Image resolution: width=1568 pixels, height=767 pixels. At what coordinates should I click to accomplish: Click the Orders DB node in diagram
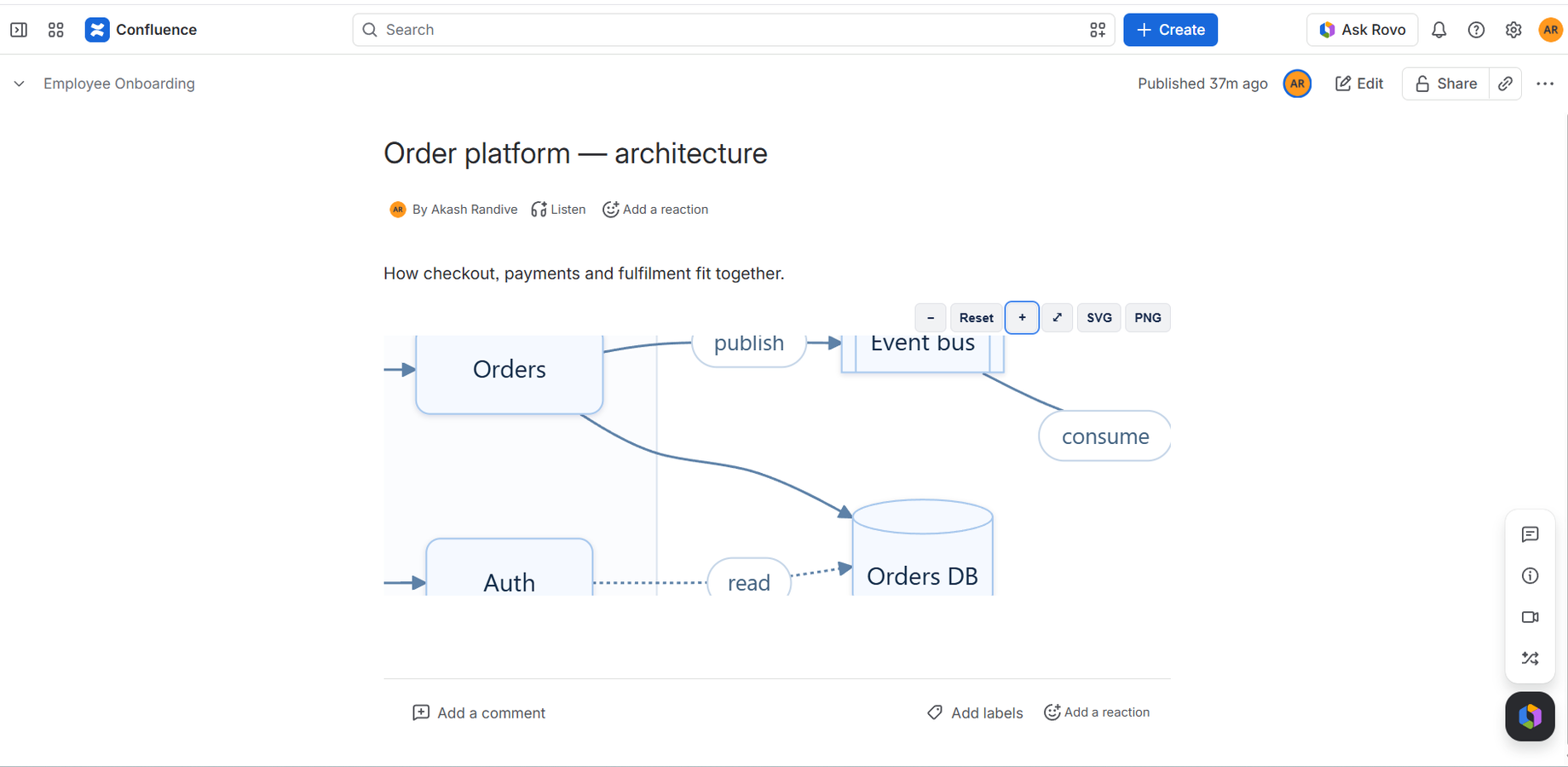923,548
